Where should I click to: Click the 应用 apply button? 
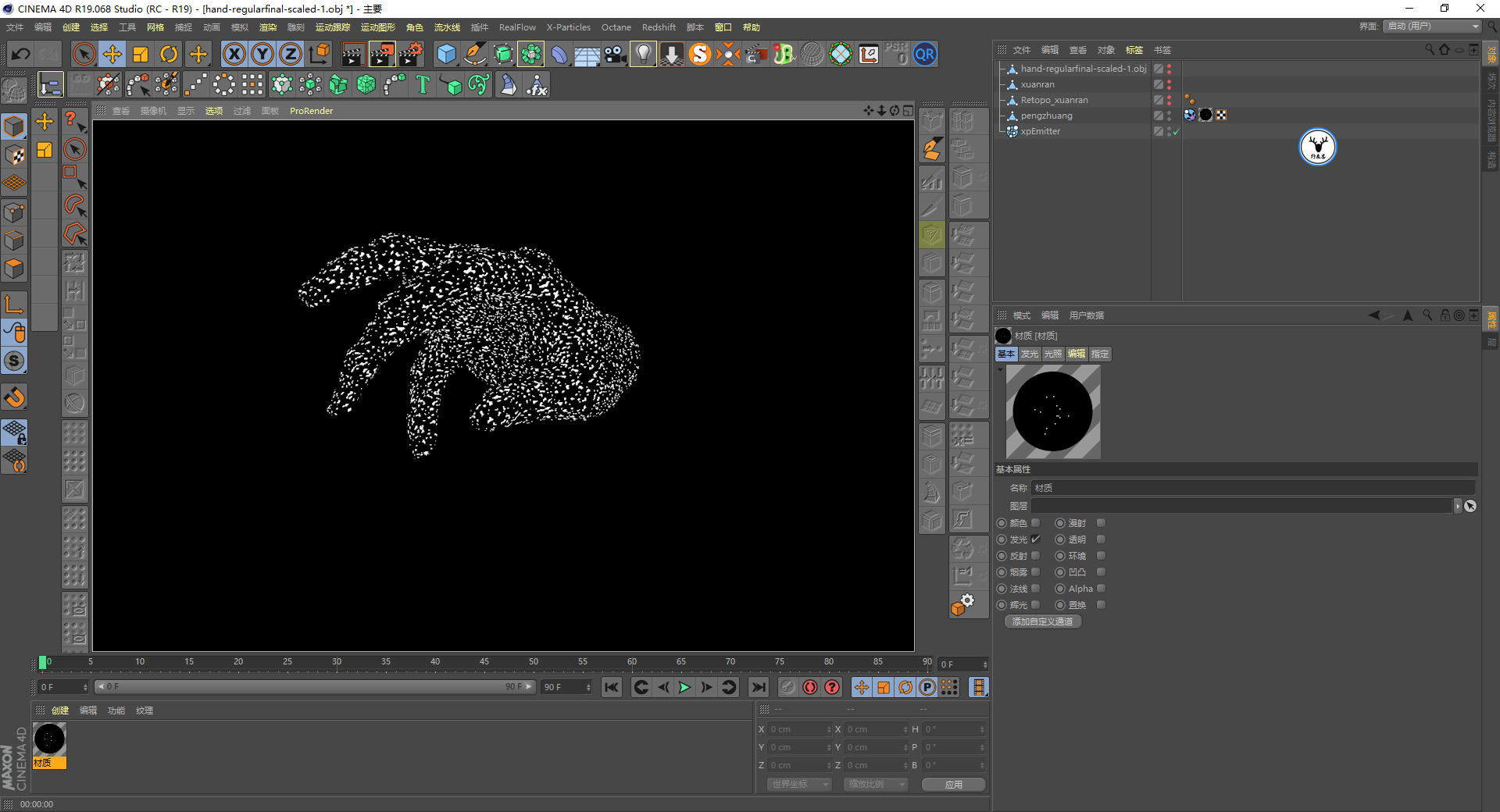point(953,785)
